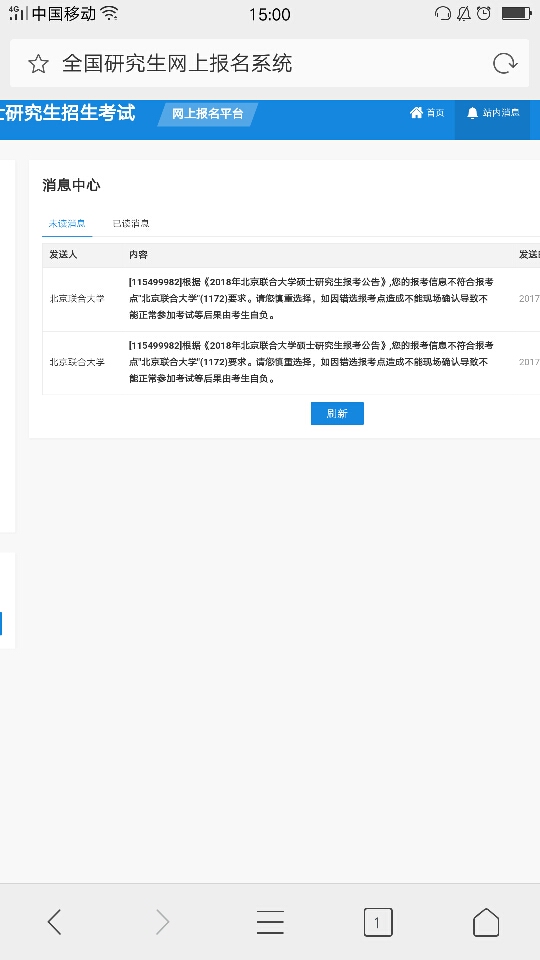The height and width of the screenshot is (960, 540).
Task: Click the 内容 column header
Action: pyautogui.click(x=138, y=255)
